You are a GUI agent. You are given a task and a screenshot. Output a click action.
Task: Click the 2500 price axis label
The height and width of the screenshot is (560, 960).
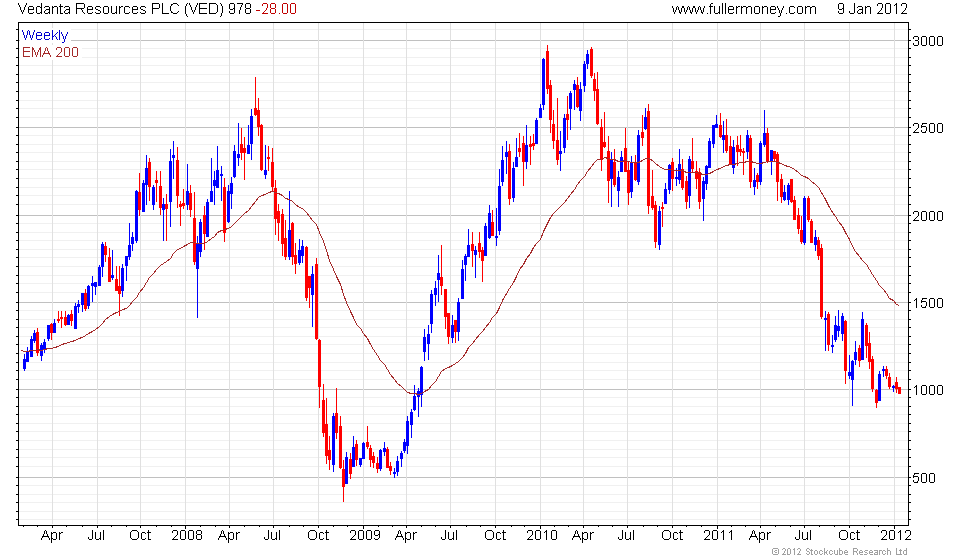928,129
